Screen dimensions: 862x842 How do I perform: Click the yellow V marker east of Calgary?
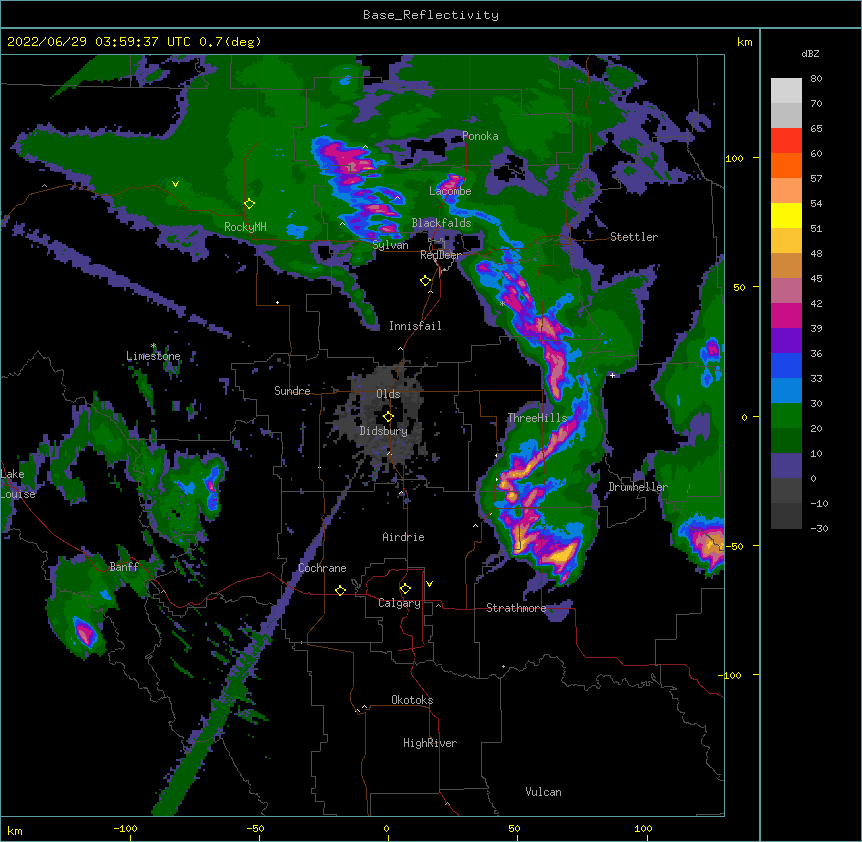[429, 584]
